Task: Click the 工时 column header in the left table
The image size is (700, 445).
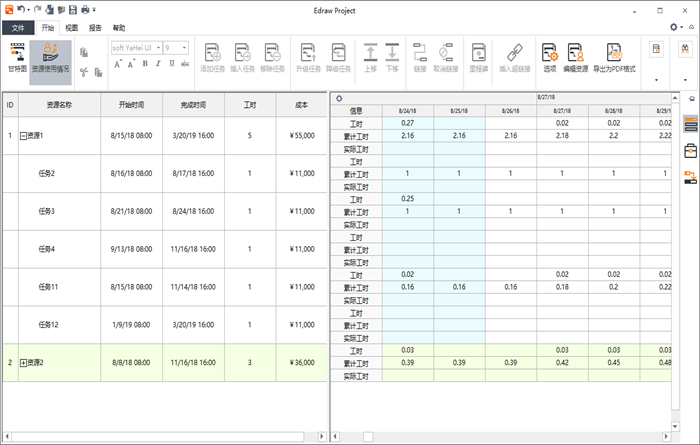Action: click(x=250, y=105)
